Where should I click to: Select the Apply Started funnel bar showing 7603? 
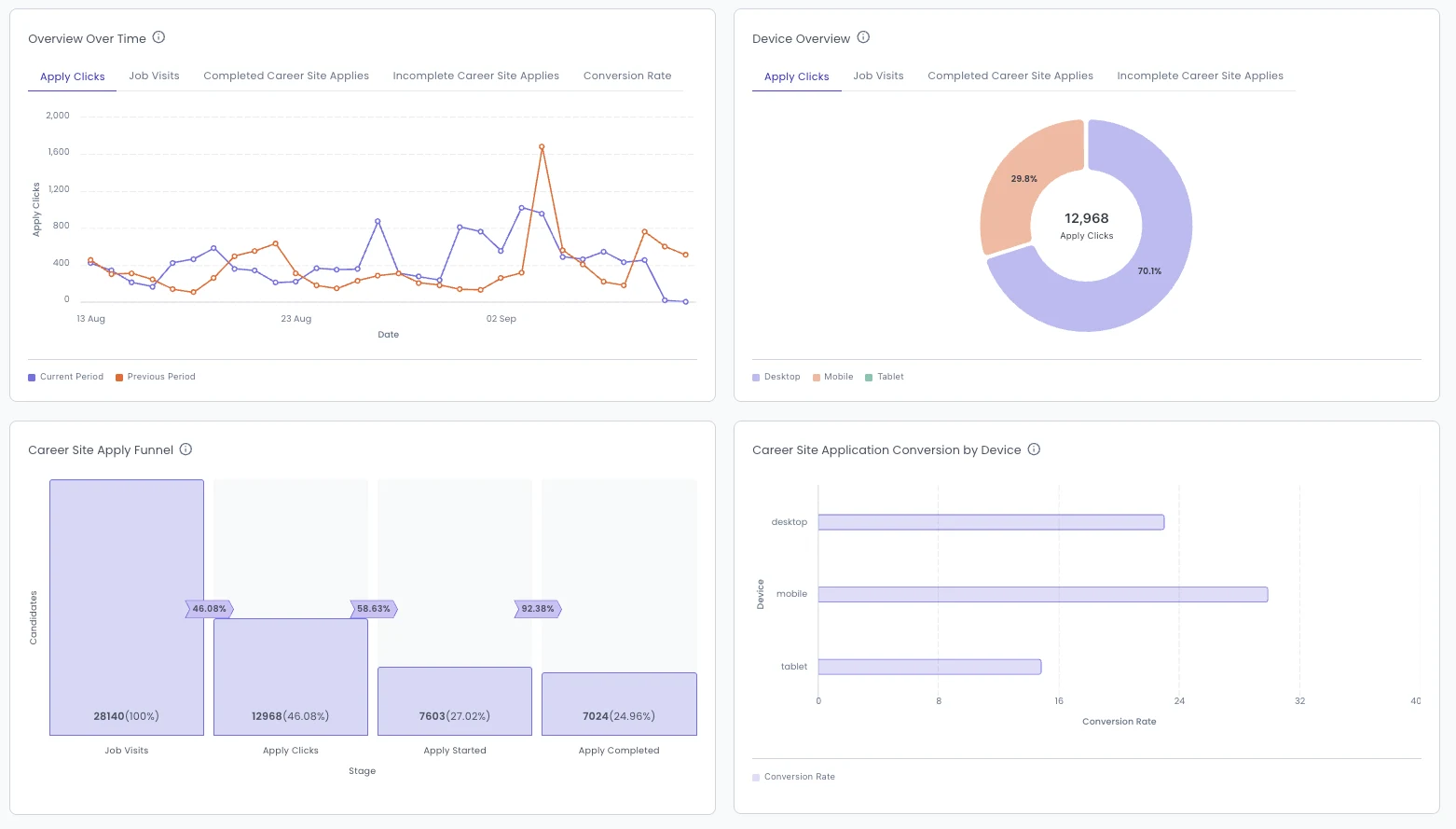point(455,701)
